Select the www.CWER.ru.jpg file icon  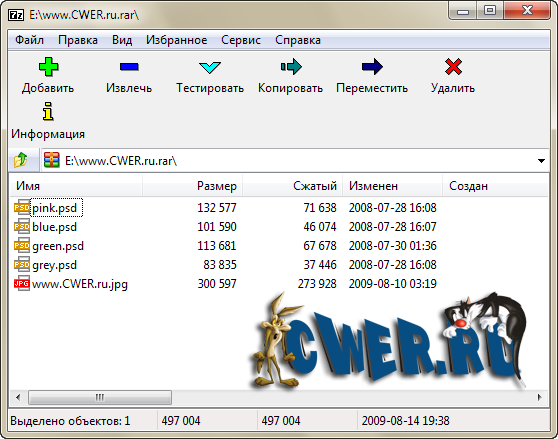click(22, 284)
